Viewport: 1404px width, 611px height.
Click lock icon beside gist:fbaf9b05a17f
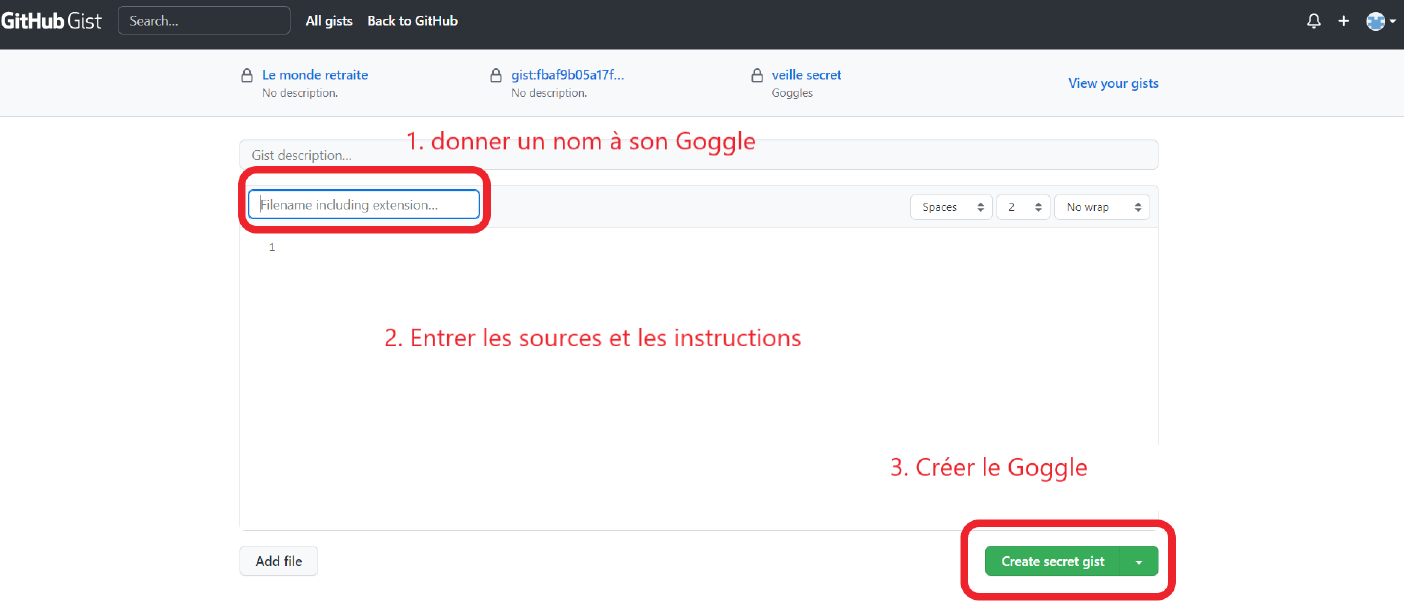tap(496, 76)
